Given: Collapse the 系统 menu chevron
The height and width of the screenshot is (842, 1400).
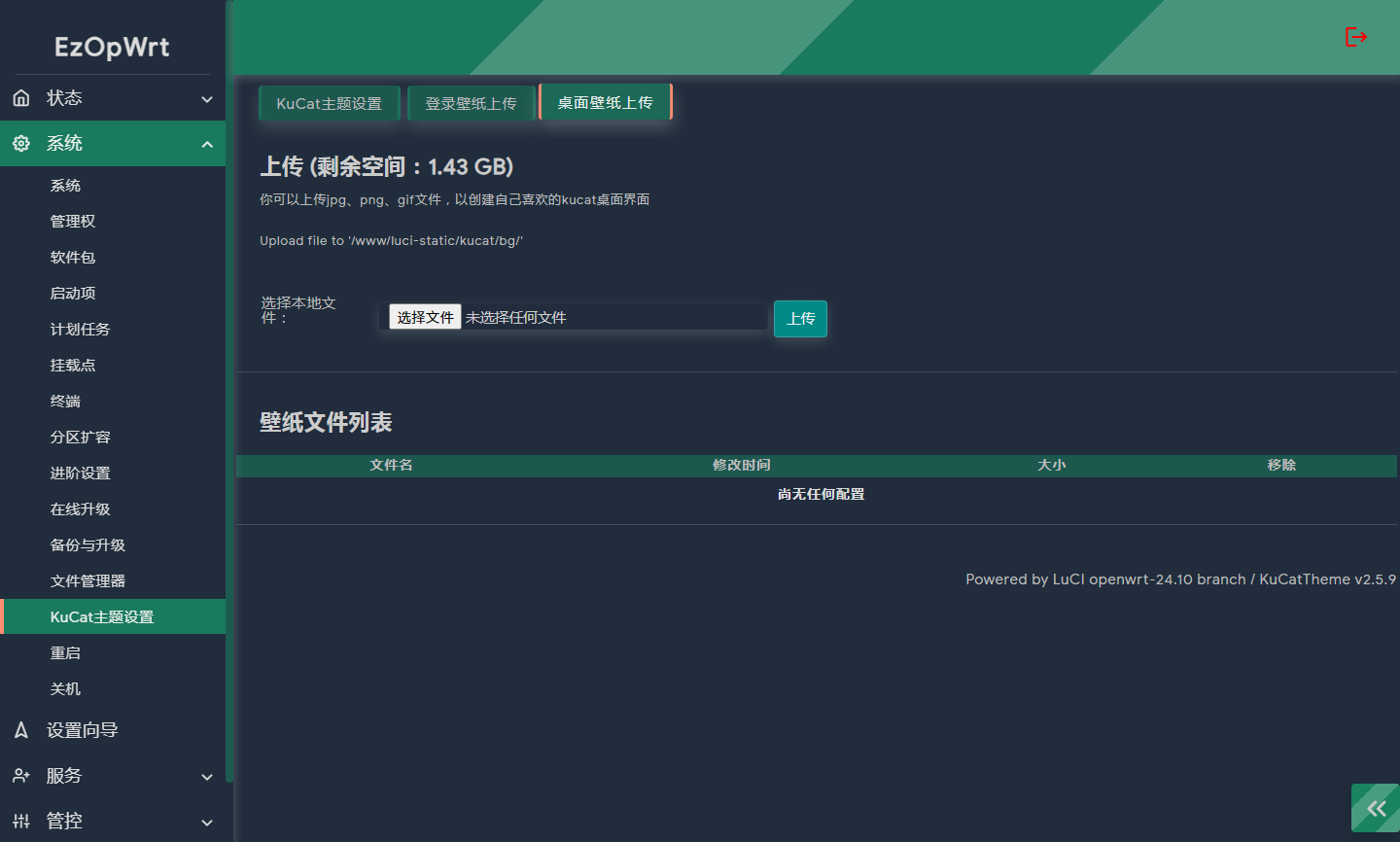Looking at the screenshot, I should tap(207, 145).
